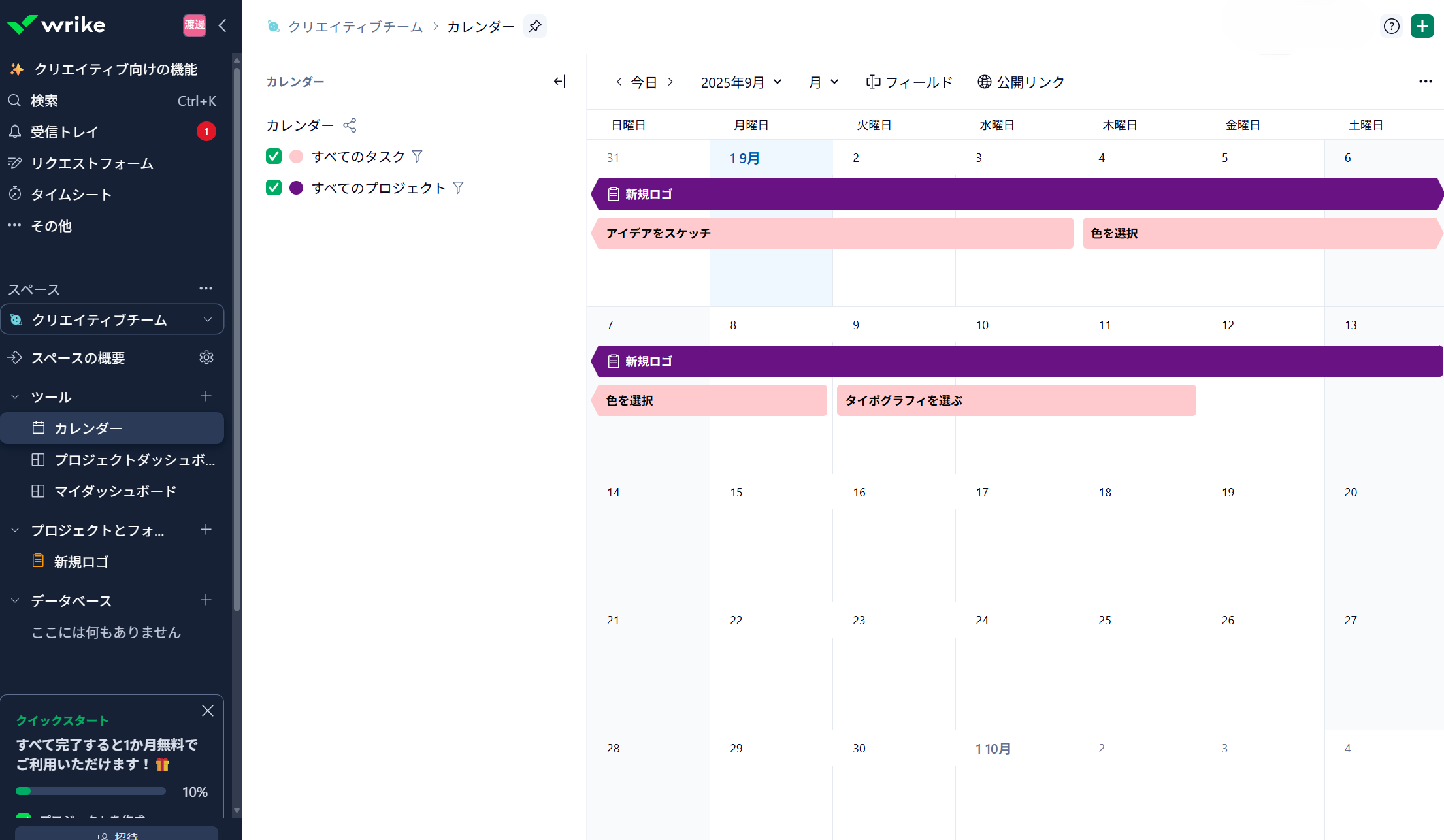Open the 受信トレイ inbox
Viewport: 1444px width, 840px height.
point(63,131)
